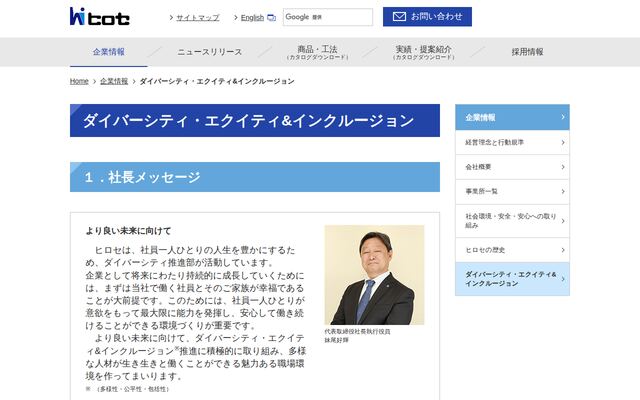Click the page title ダイバーシティ・エクイティ&インクルージョン banner
The width and height of the screenshot is (640, 400).
[255, 120]
